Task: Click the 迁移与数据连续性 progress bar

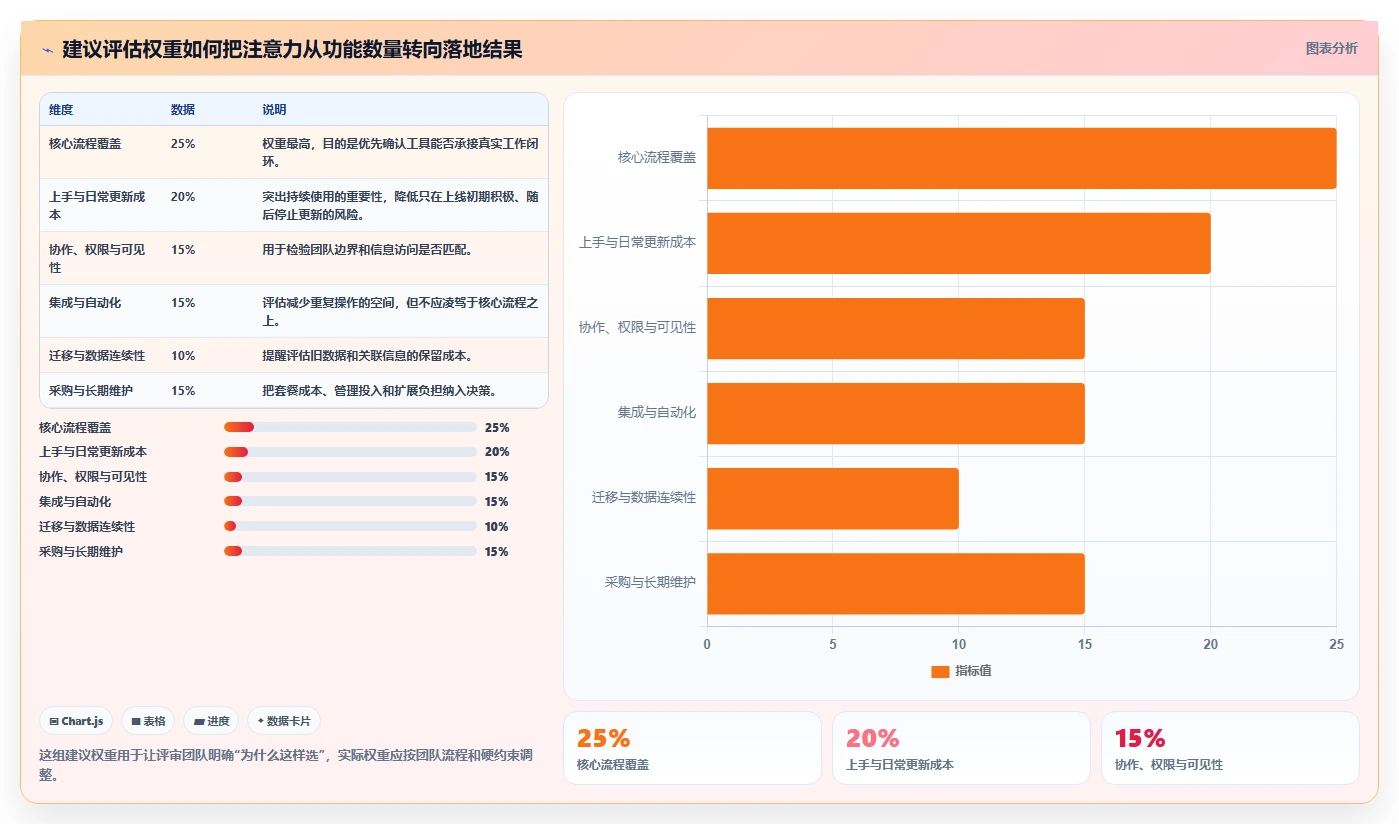Action: point(350,527)
